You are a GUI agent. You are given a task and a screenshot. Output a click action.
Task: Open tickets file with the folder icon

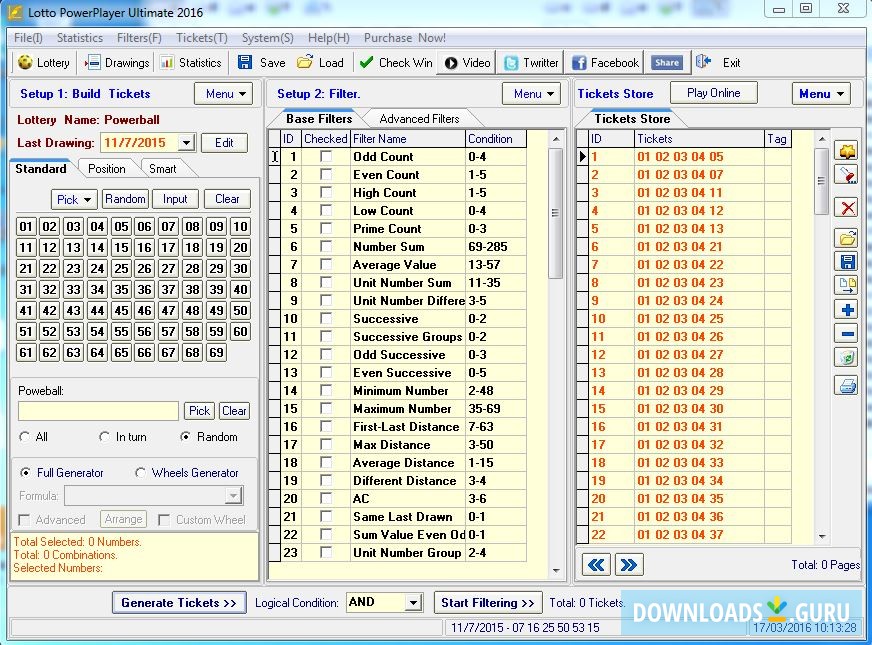846,239
